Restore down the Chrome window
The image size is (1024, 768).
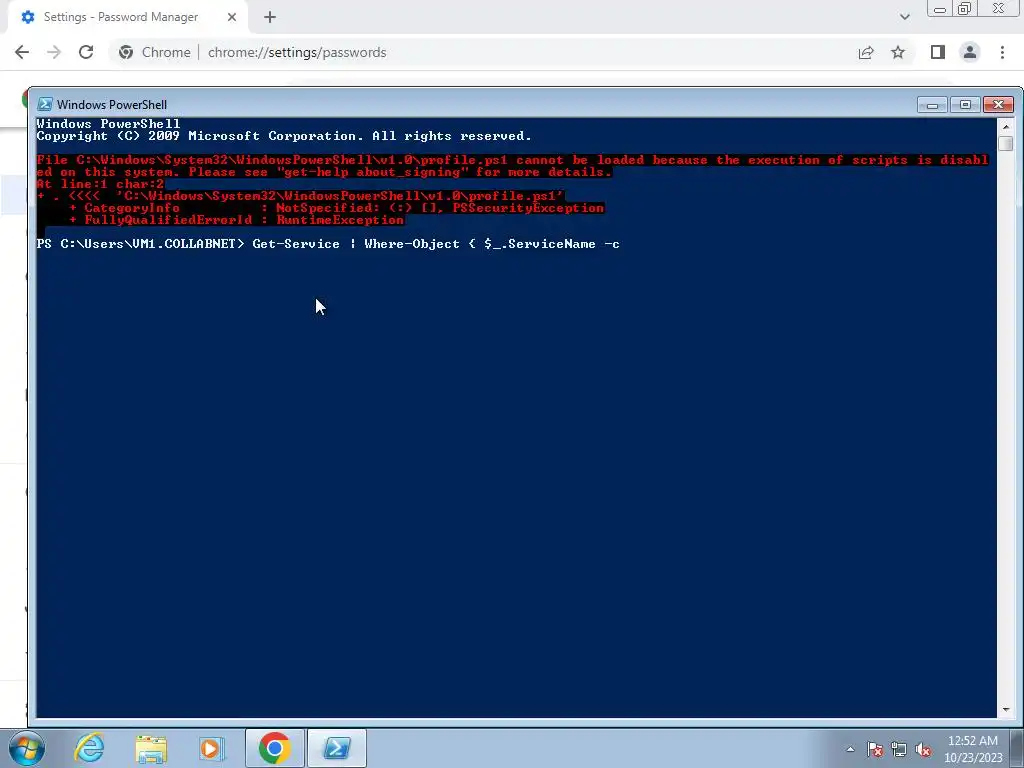coord(965,9)
